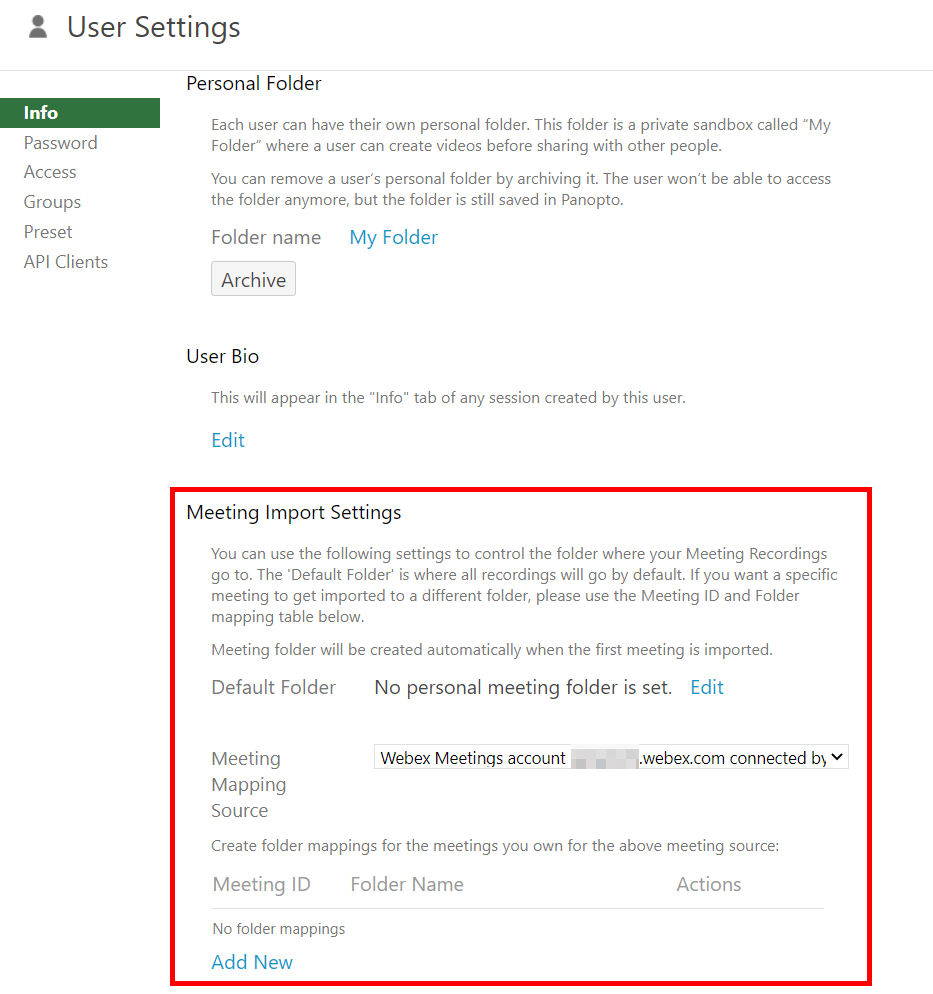The image size is (933, 994).
Task: Click the Meeting Import Settings heading
Action: tap(293, 512)
